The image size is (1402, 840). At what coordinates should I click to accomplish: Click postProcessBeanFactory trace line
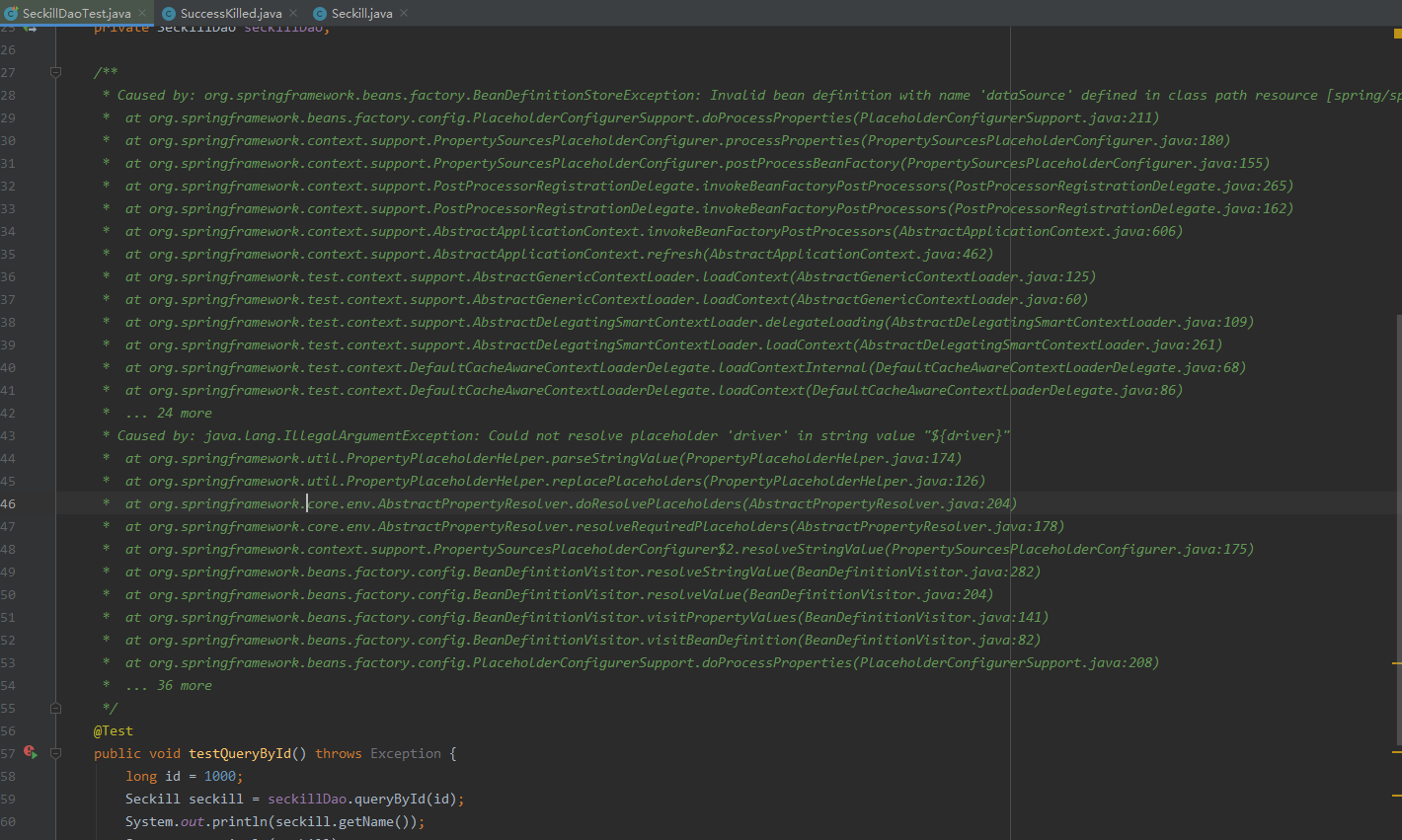[x=697, y=163]
